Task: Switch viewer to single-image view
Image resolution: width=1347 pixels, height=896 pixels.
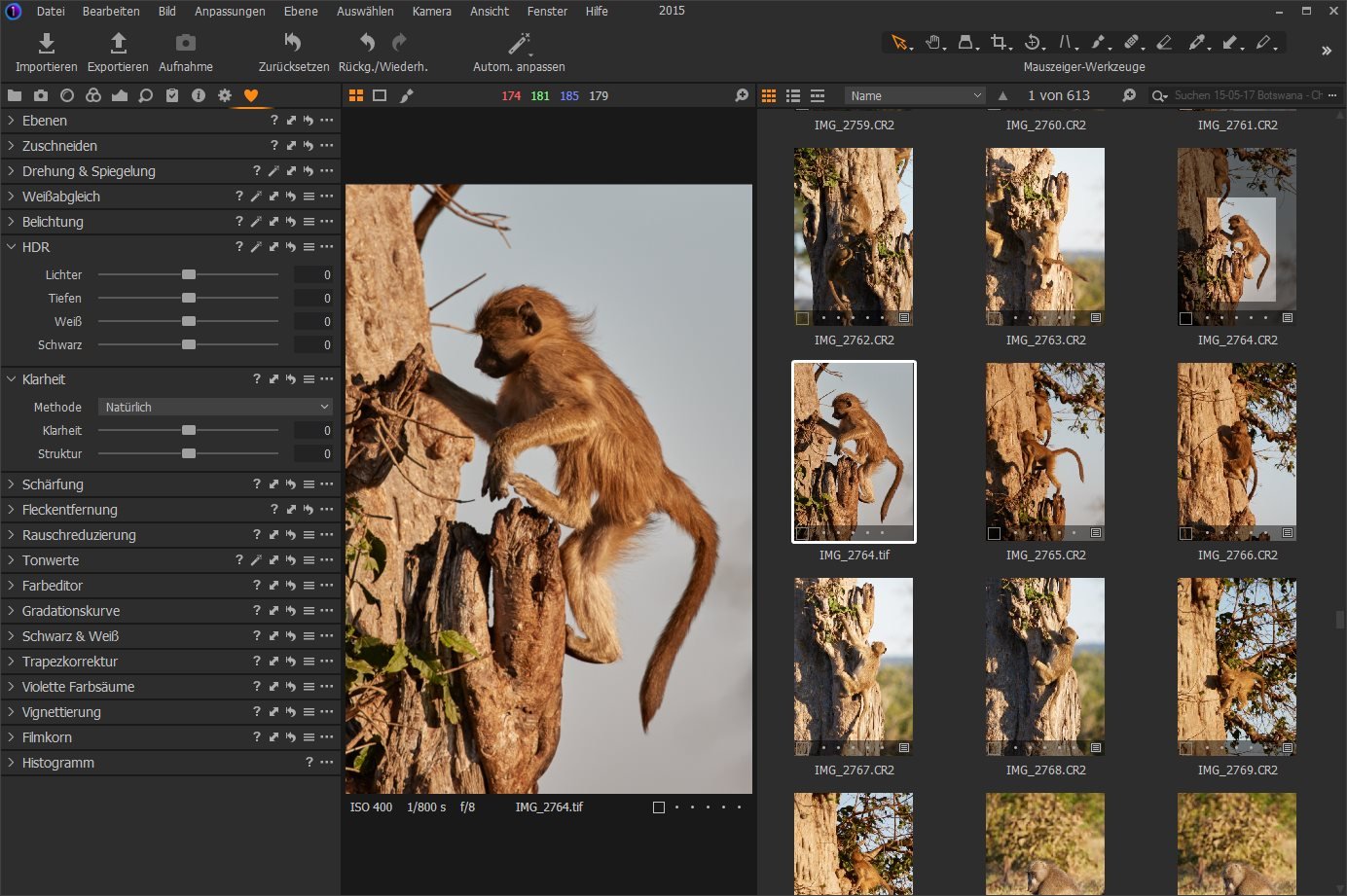Action: coord(380,95)
